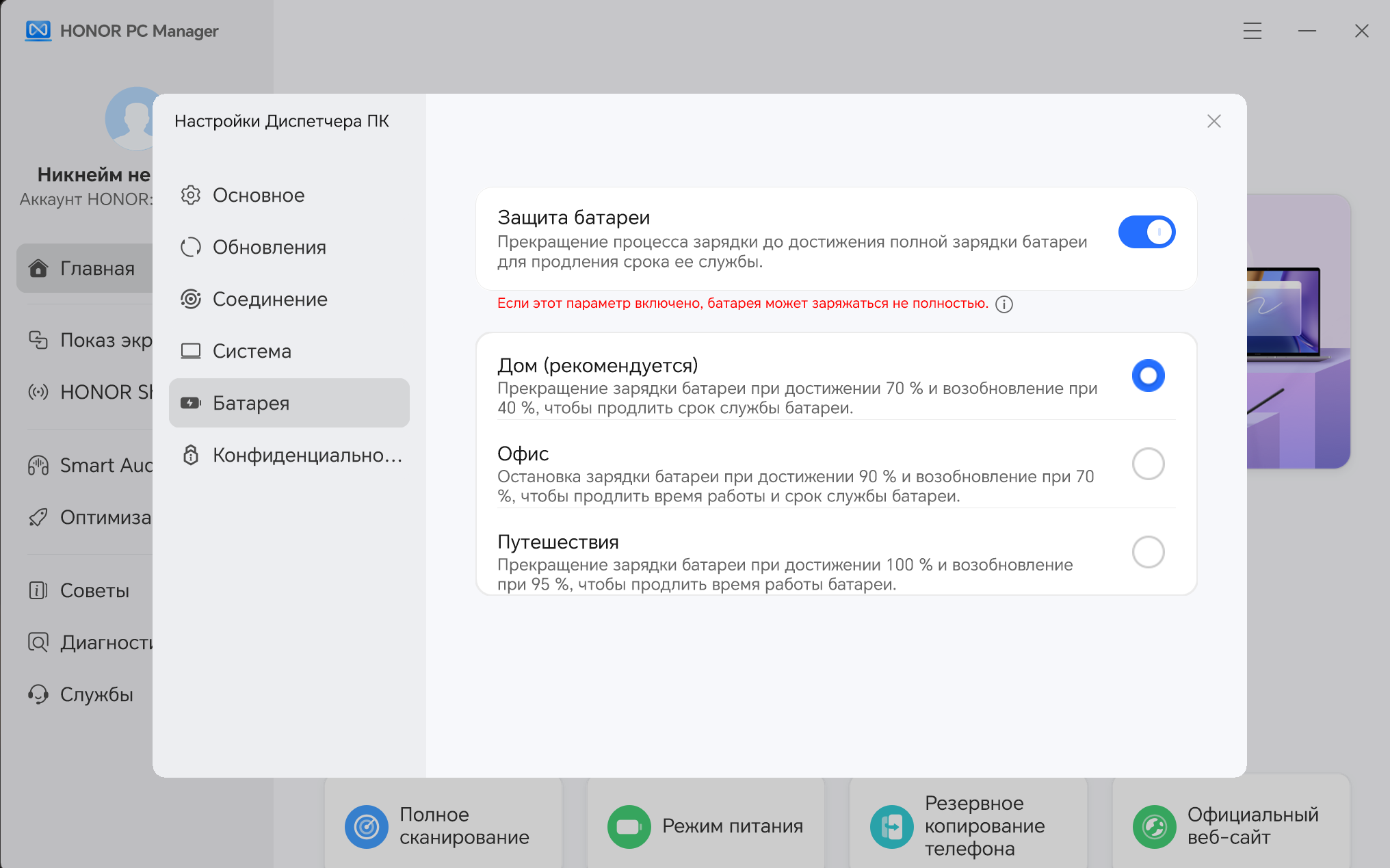
Task: Open the Соединение settings section
Action: [x=270, y=299]
